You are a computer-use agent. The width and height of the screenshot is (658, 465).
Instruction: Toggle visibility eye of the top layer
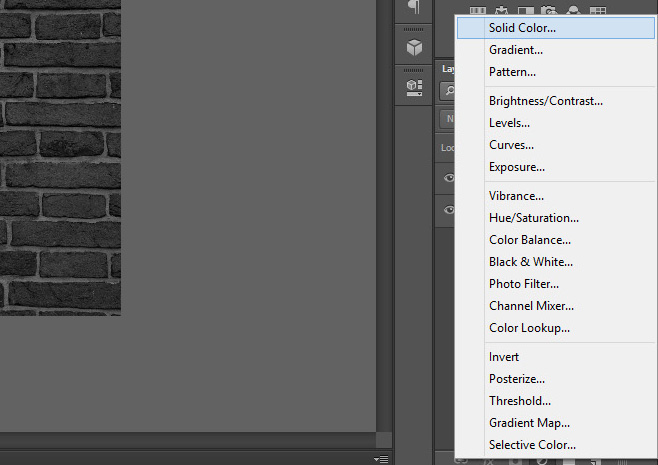[x=448, y=177]
